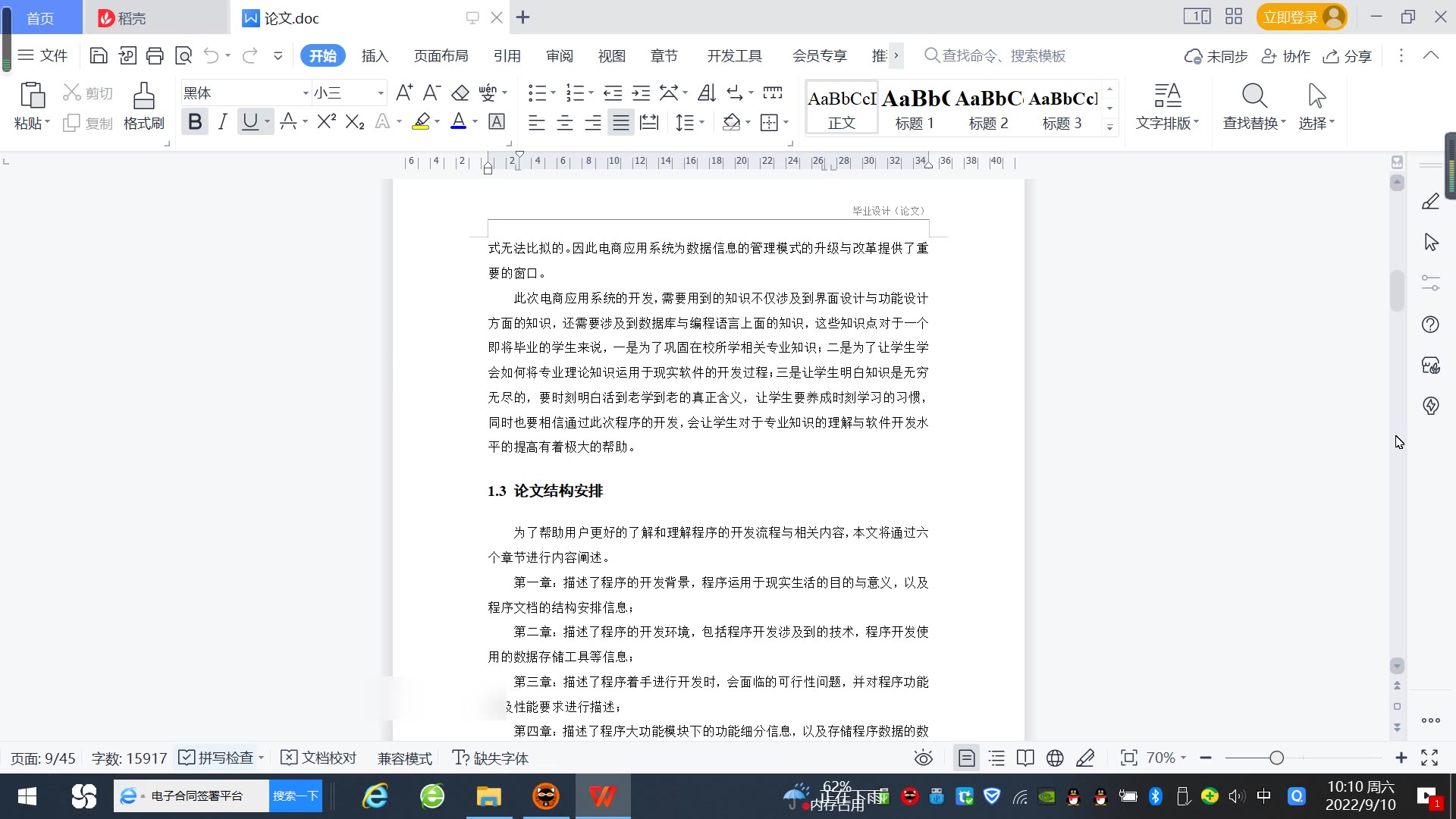Toggle Italic formatting button
1456x819 pixels.
click(x=222, y=122)
